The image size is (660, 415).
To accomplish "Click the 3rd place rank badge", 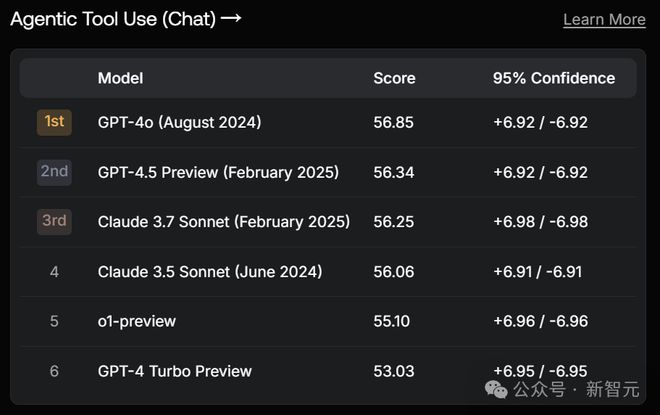I will pyautogui.click(x=54, y=222).
